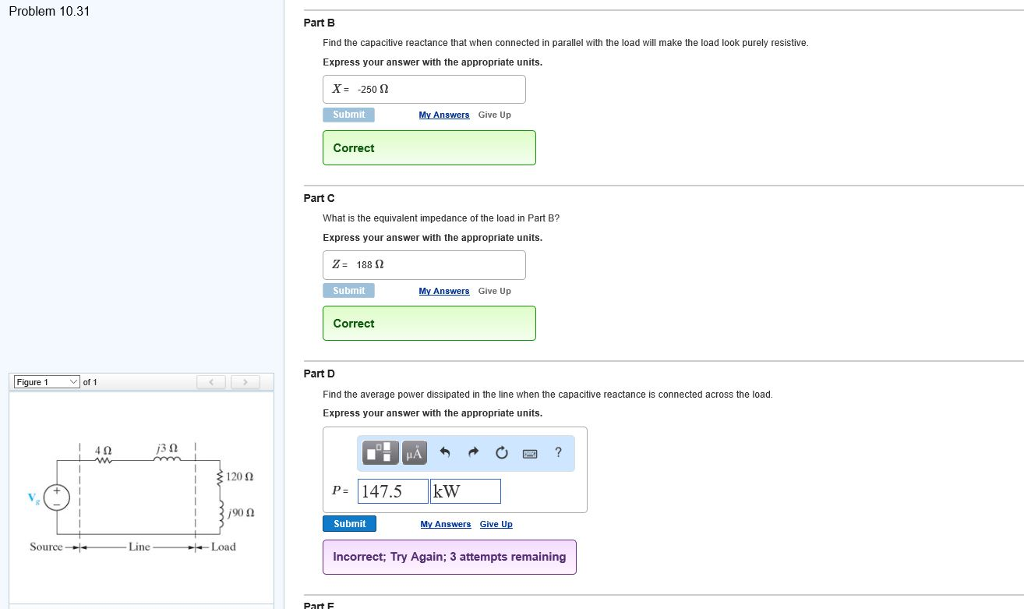Viewport: 1024px width, 609px height.
Task: Click the circuit diagram figure
Action: click(140, 495)
